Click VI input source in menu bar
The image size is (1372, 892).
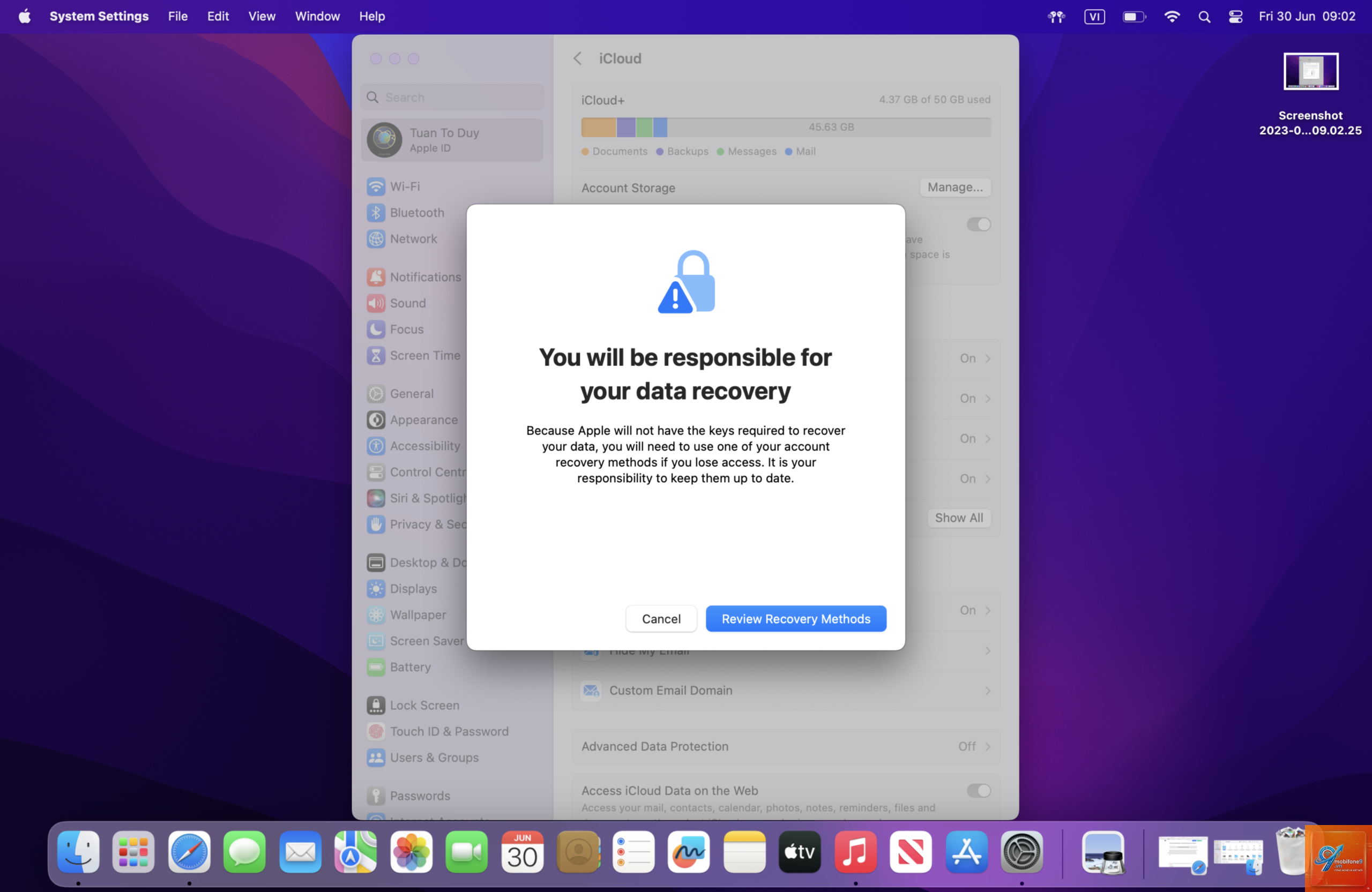pyautogui.click(x=1094, y=17)
